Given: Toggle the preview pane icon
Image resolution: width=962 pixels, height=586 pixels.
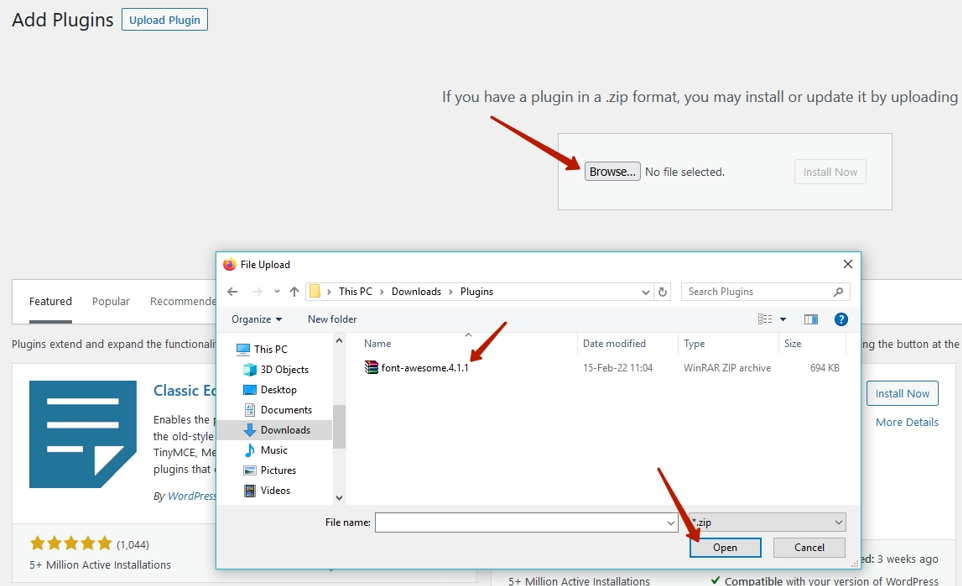Looking at the screenshot, I should click(x=811, y=319).
